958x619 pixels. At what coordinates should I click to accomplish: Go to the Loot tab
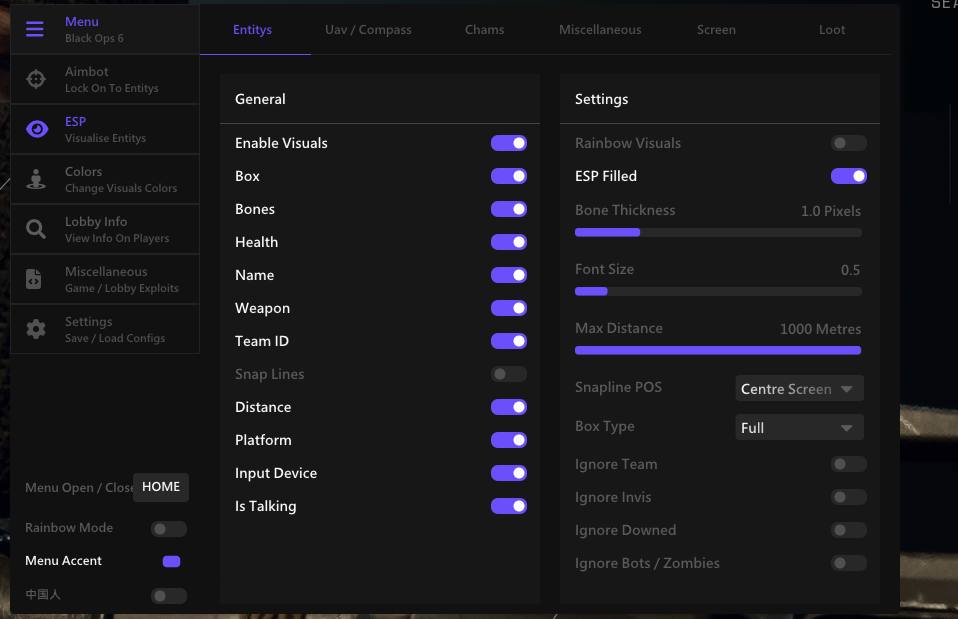[x=832, y=29]
